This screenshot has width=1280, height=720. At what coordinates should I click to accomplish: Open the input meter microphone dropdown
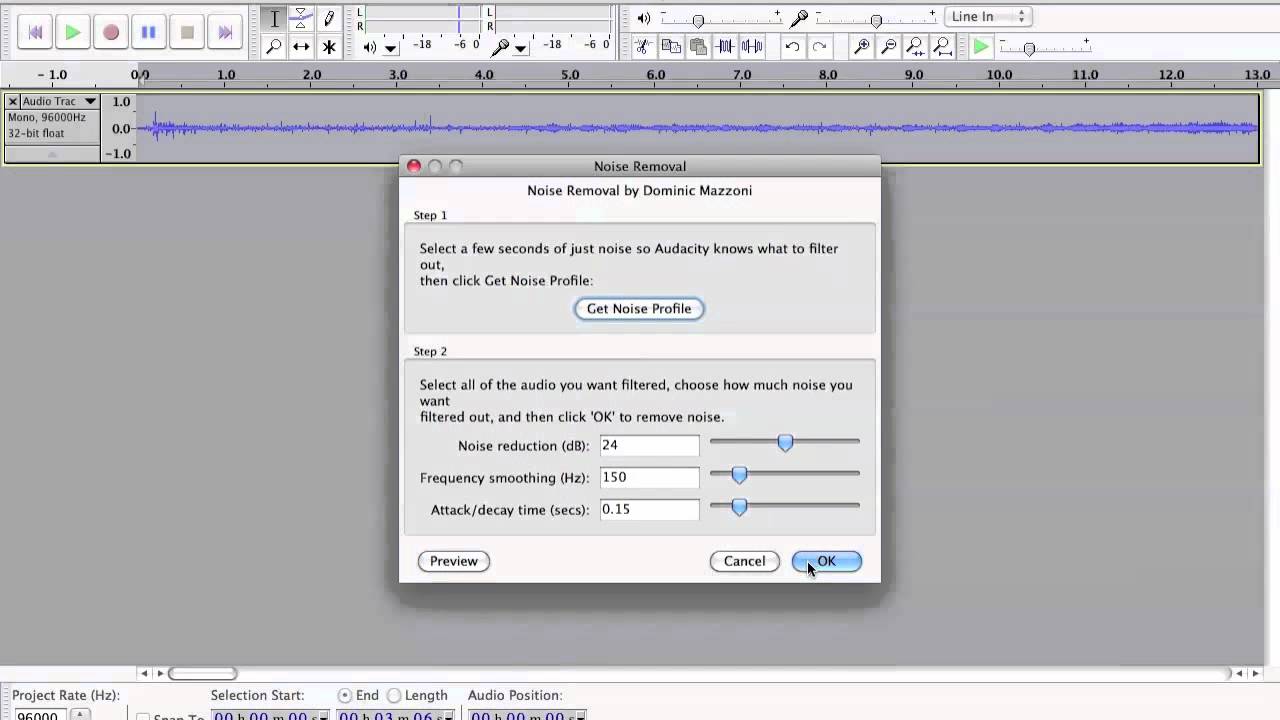[520, 48]
